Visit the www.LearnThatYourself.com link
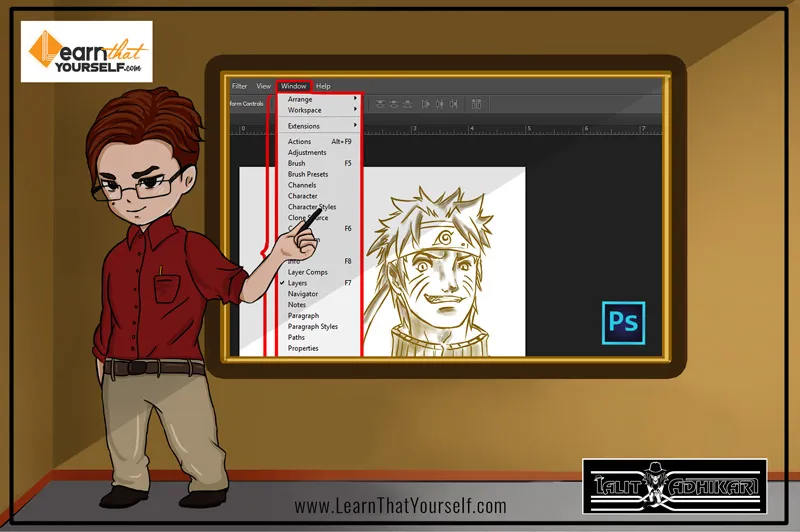800x532 pixels. click(400, 505)
